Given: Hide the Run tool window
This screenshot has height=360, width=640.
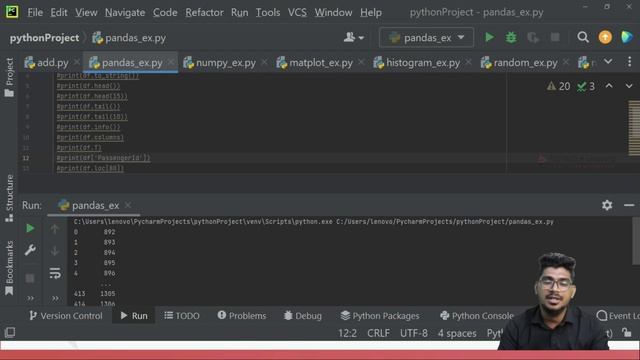Looking at the screenshot, I should pos(629,205).
